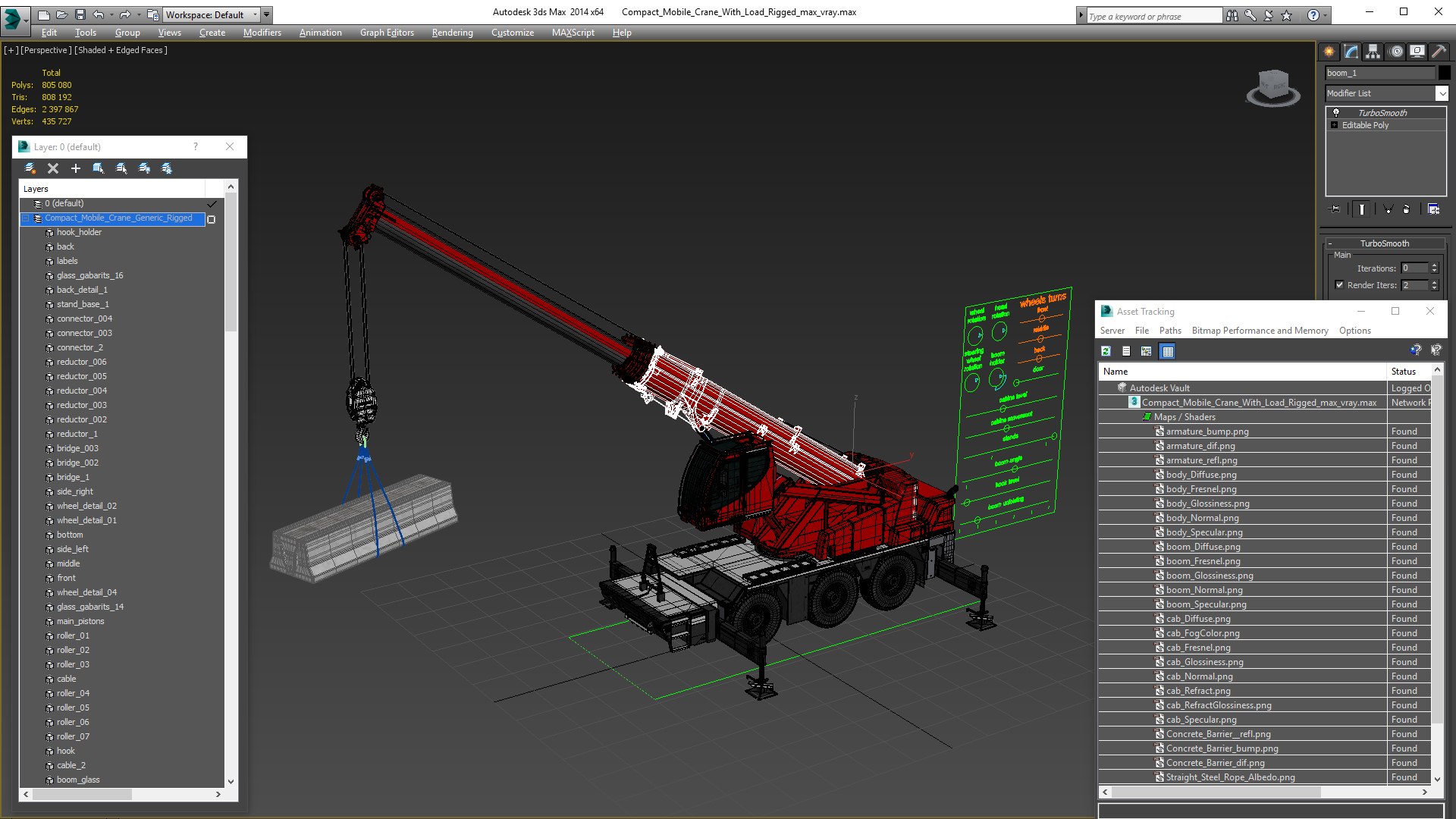The height and width of the screenshot is (819, 1456).
Task: Click the New Scene icon
Action: 43,14
